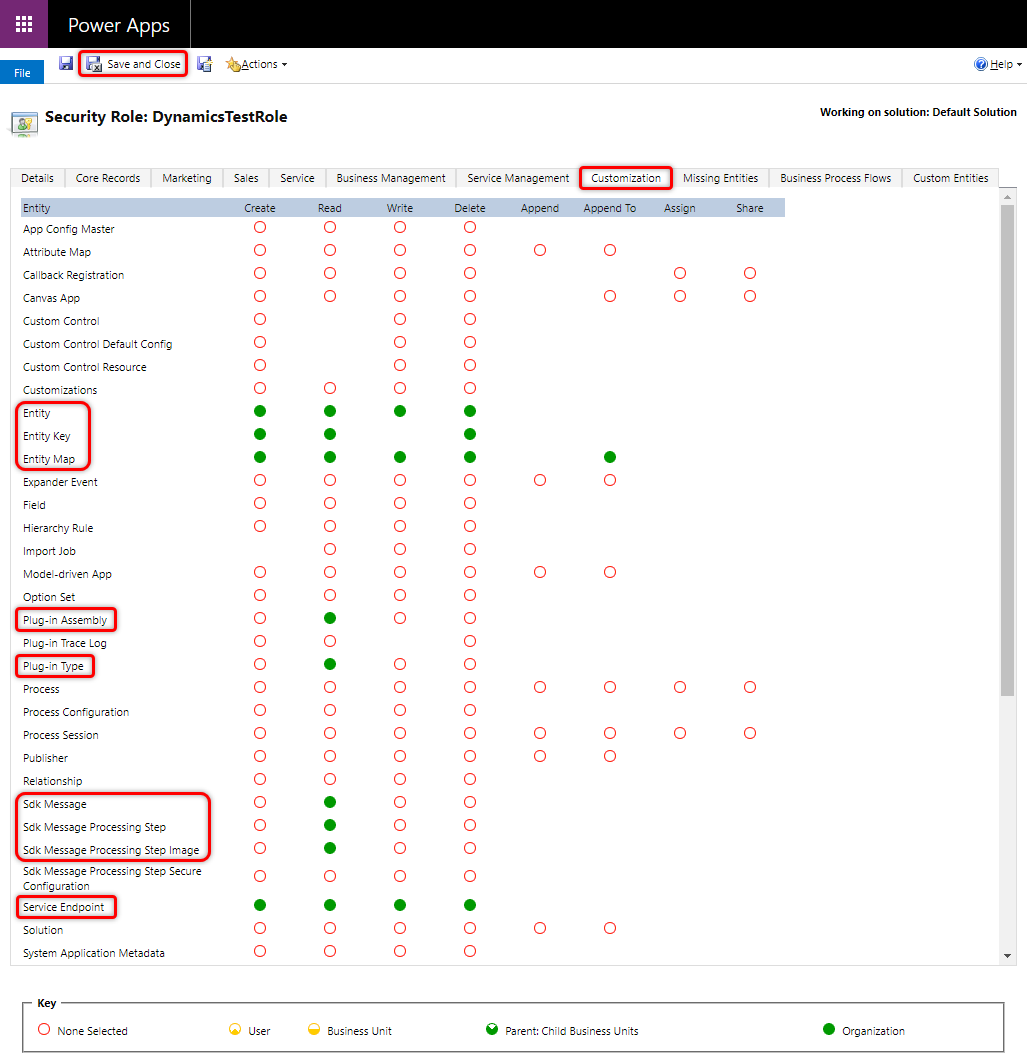Toggle Create privilege for Option Set
The width and height of the screenshot is (1027, 1061).
[x=260, y=595]
